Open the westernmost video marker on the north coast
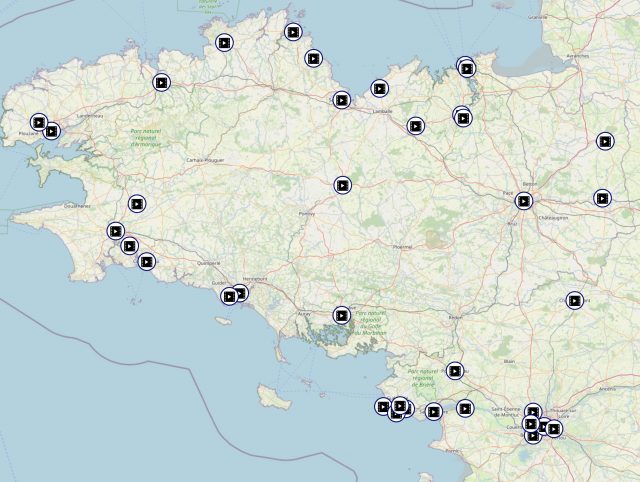 tap(224, 42)
